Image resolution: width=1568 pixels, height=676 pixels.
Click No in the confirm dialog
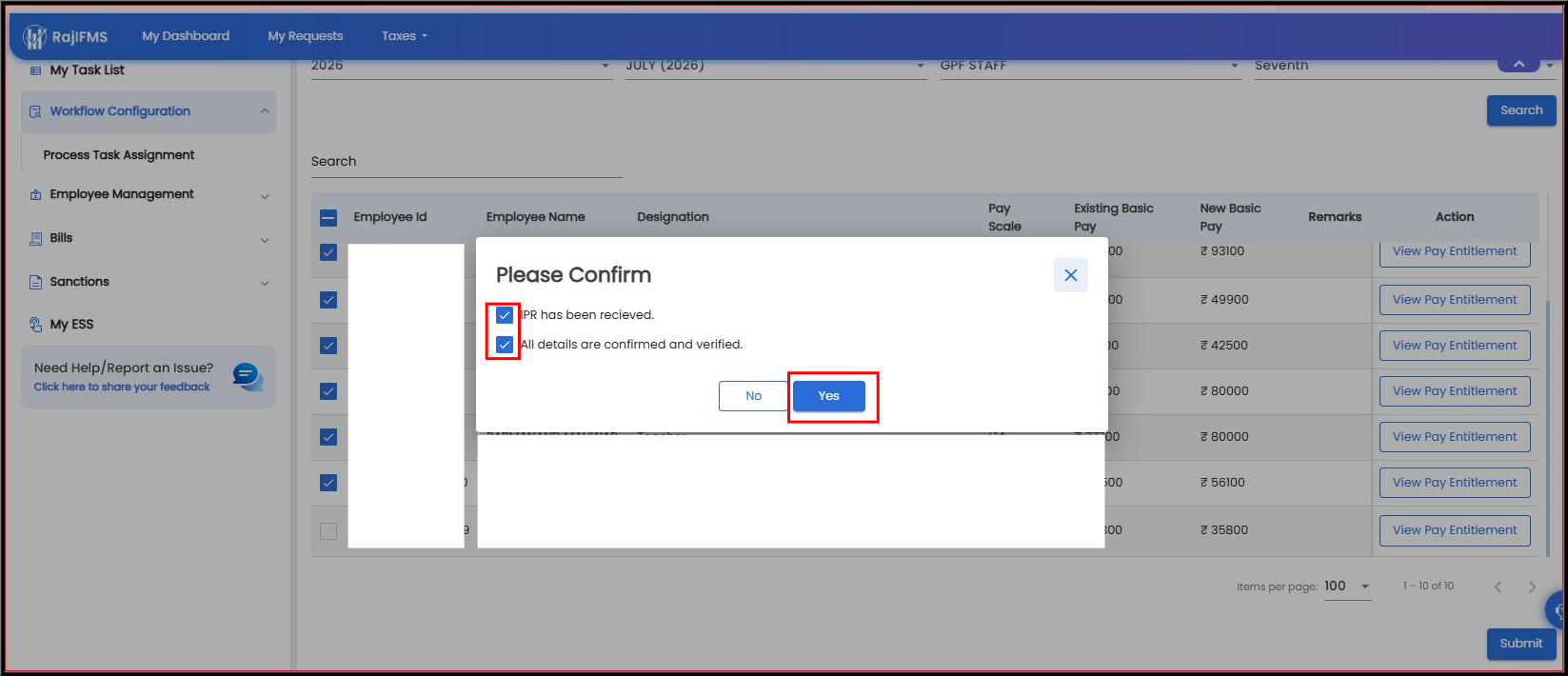(754, 396)
